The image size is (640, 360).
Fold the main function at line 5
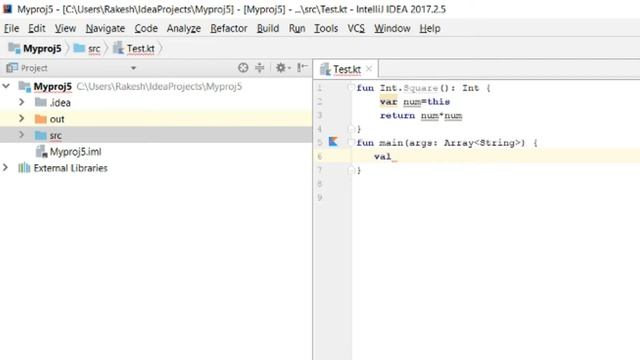351,142
